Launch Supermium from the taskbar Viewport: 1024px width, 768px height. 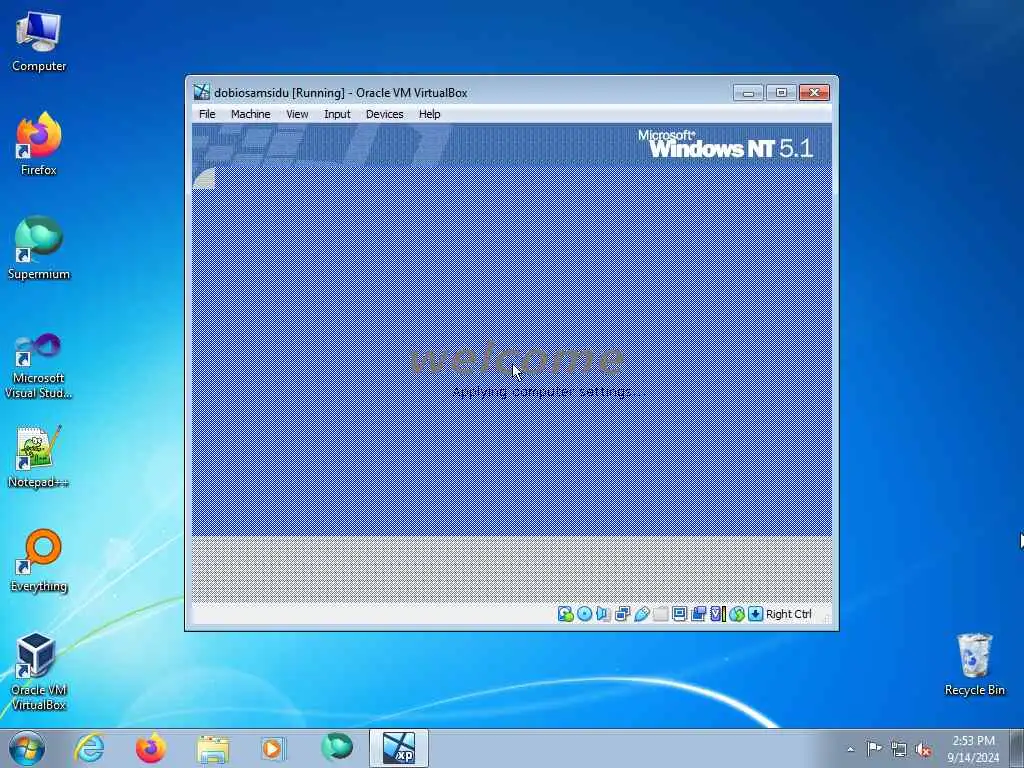pos(337,748)
